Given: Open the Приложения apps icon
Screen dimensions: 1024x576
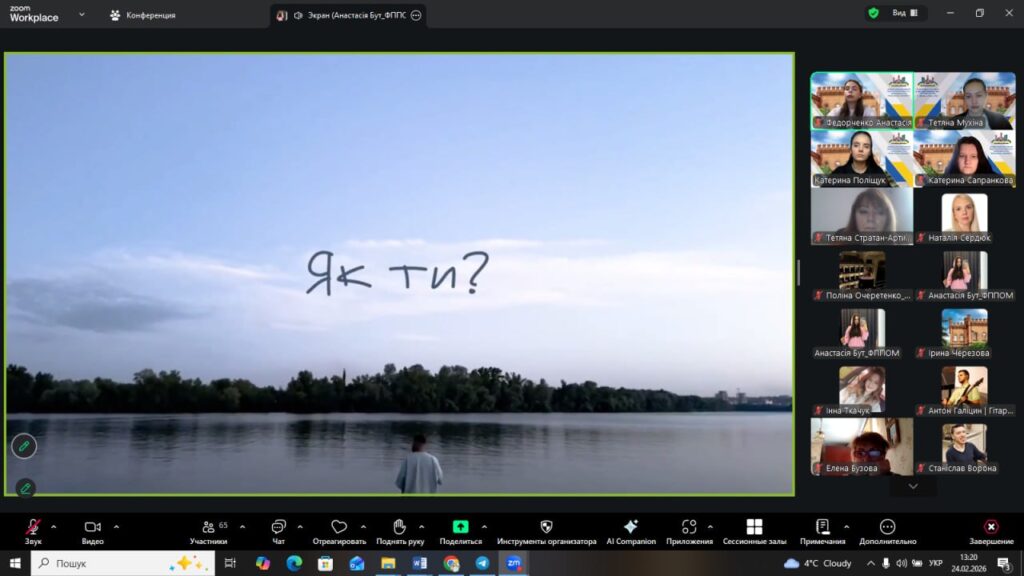Looking at the screenshot, I should [x=689, y=527].
